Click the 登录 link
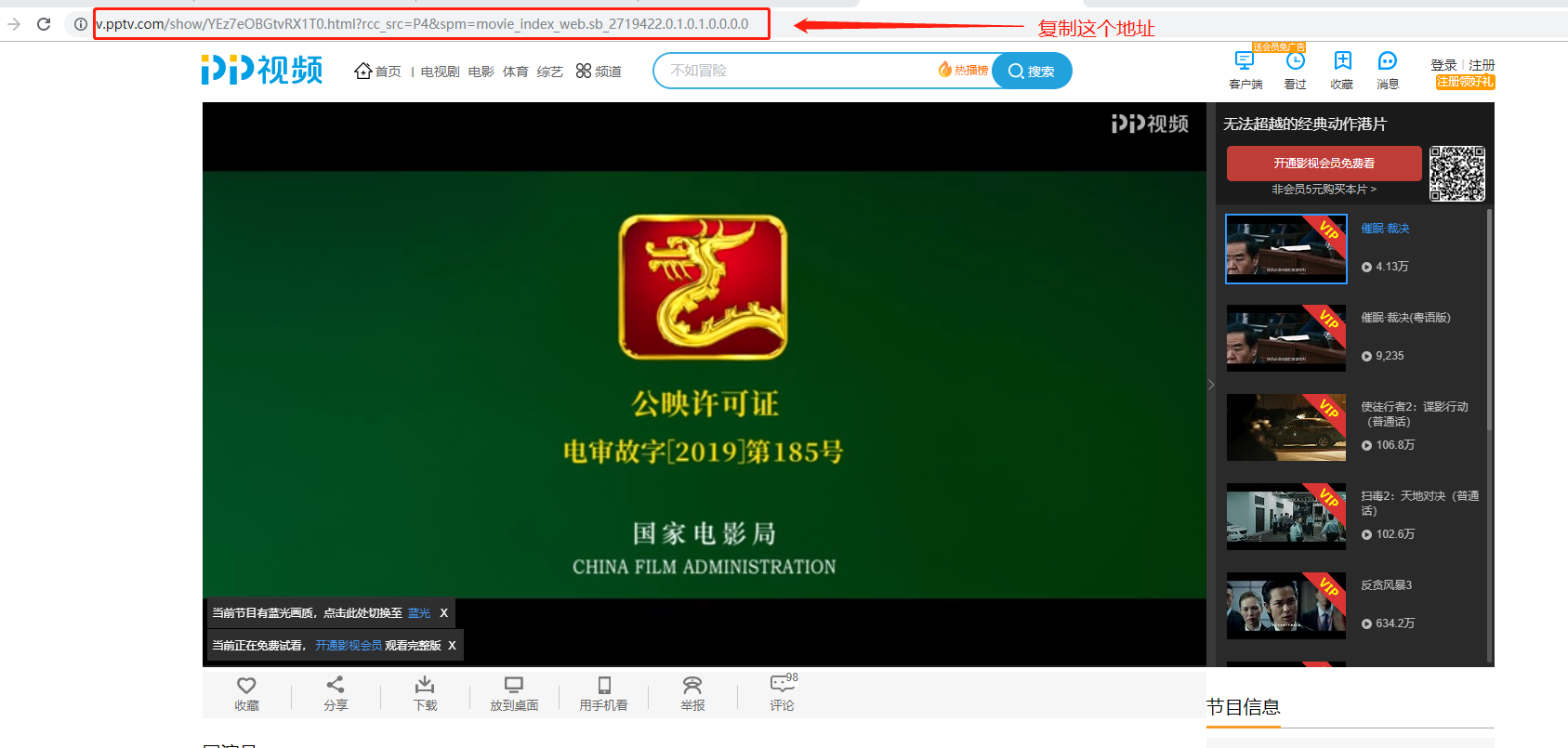The width and height of the screenshot is (1568, 748). [1443, 65]
